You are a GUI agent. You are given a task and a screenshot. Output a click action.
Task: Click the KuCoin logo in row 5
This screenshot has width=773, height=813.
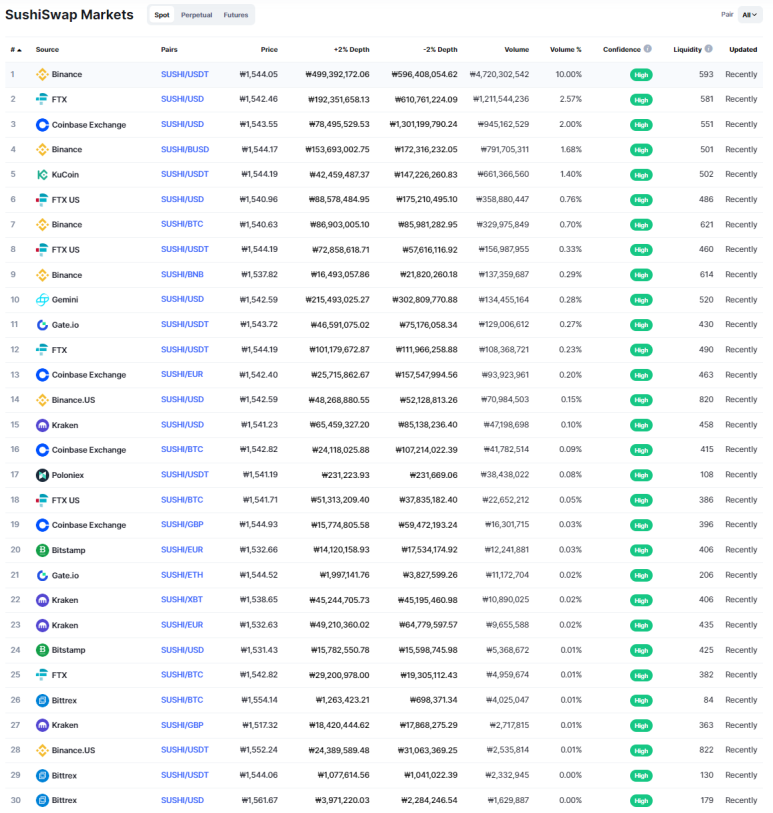(42, 175)
